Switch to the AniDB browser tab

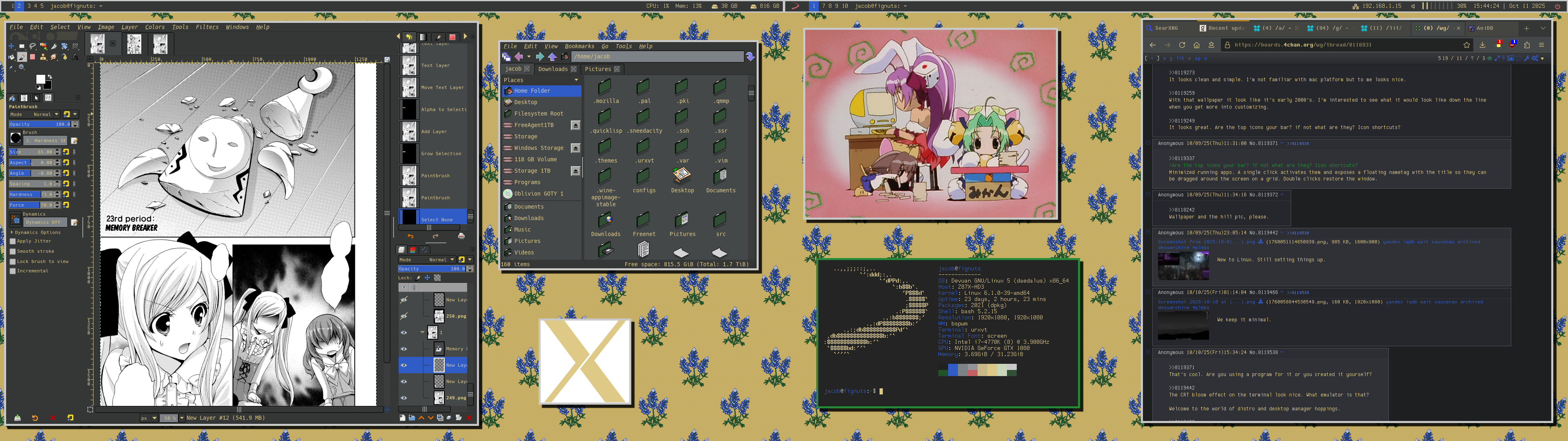click(1484, 28)
